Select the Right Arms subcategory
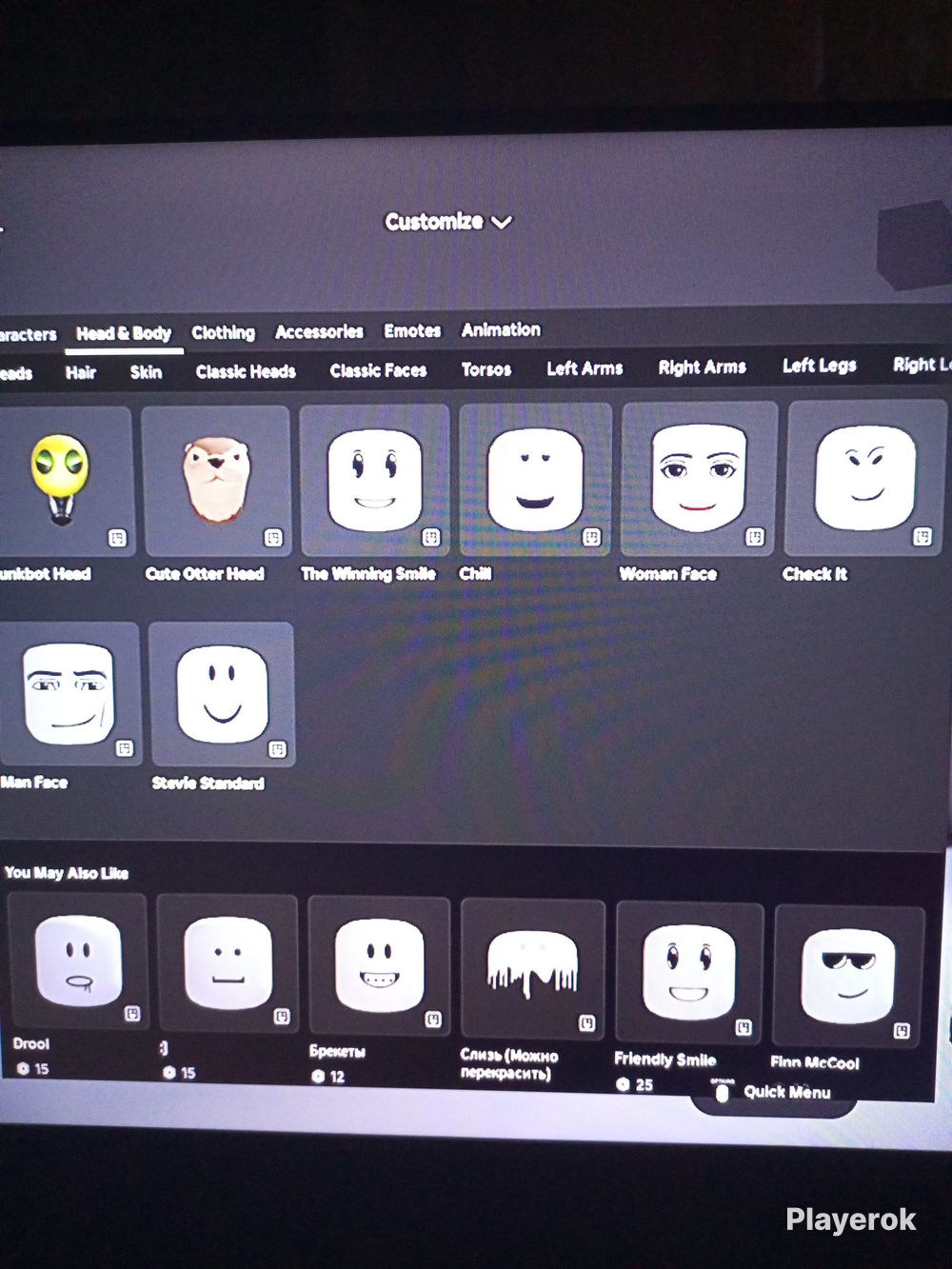Image resolution: width=952 pixels, height=1269 pixels. pos(702,367)
